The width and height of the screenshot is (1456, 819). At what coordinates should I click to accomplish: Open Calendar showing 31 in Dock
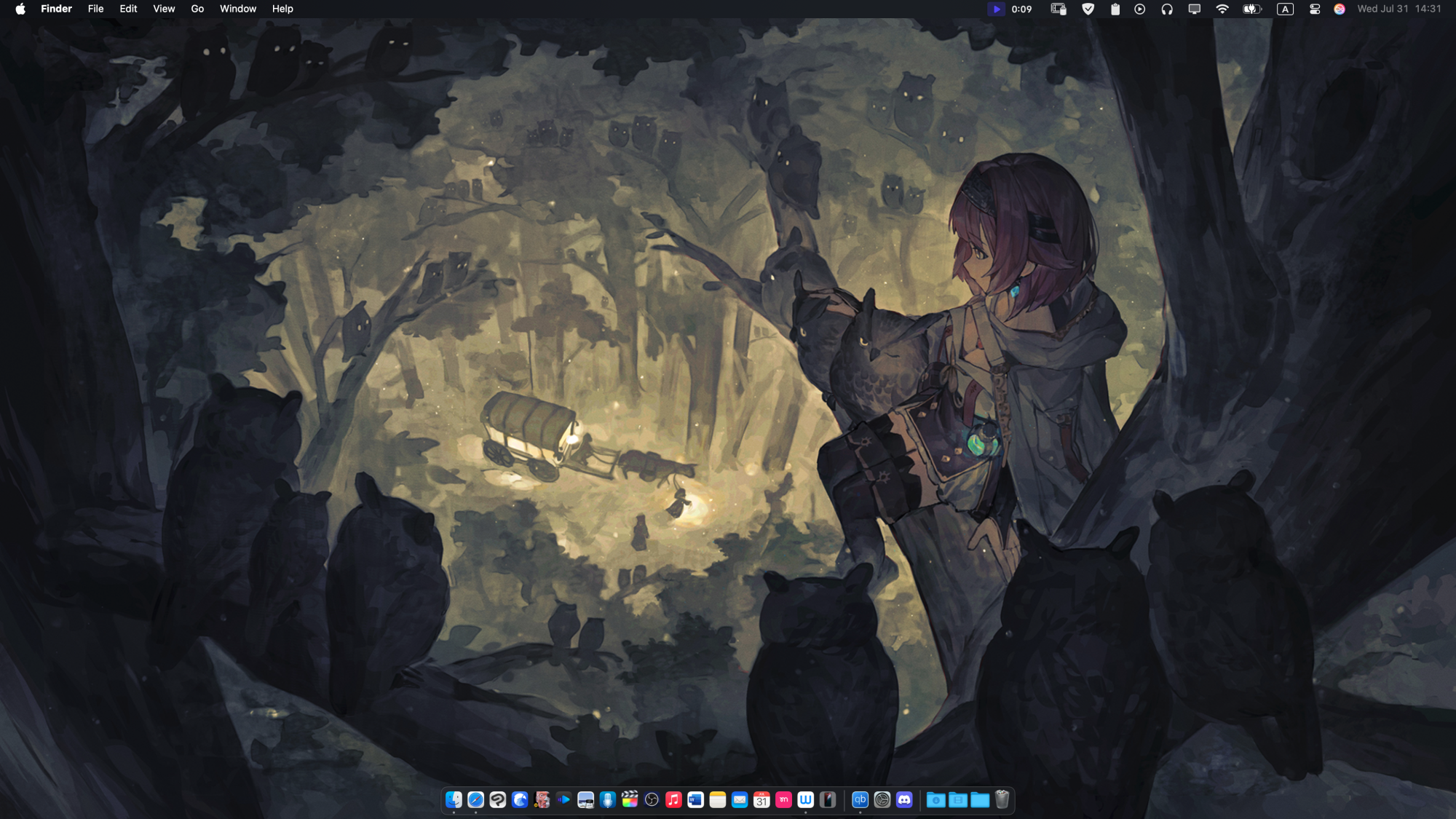[761, 800]
